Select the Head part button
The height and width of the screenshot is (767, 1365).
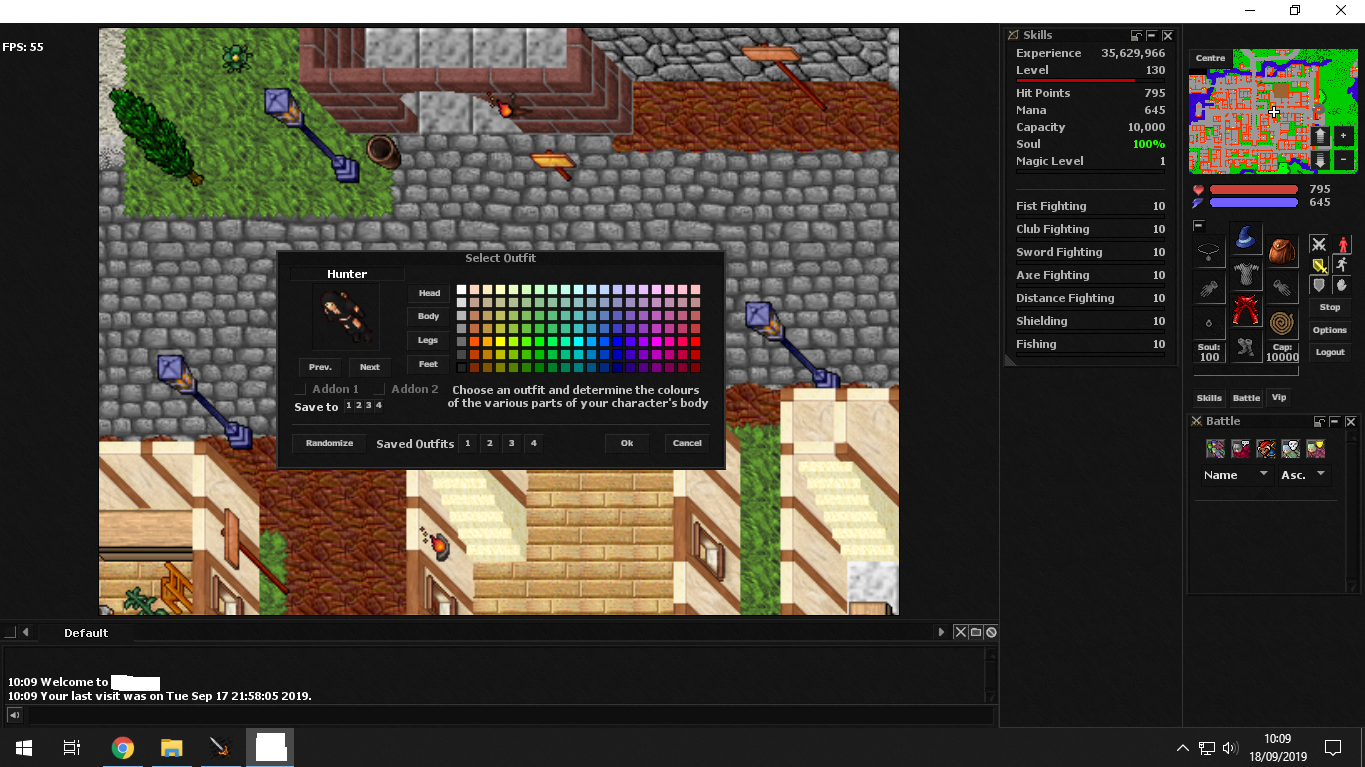[x=429, y=293]
